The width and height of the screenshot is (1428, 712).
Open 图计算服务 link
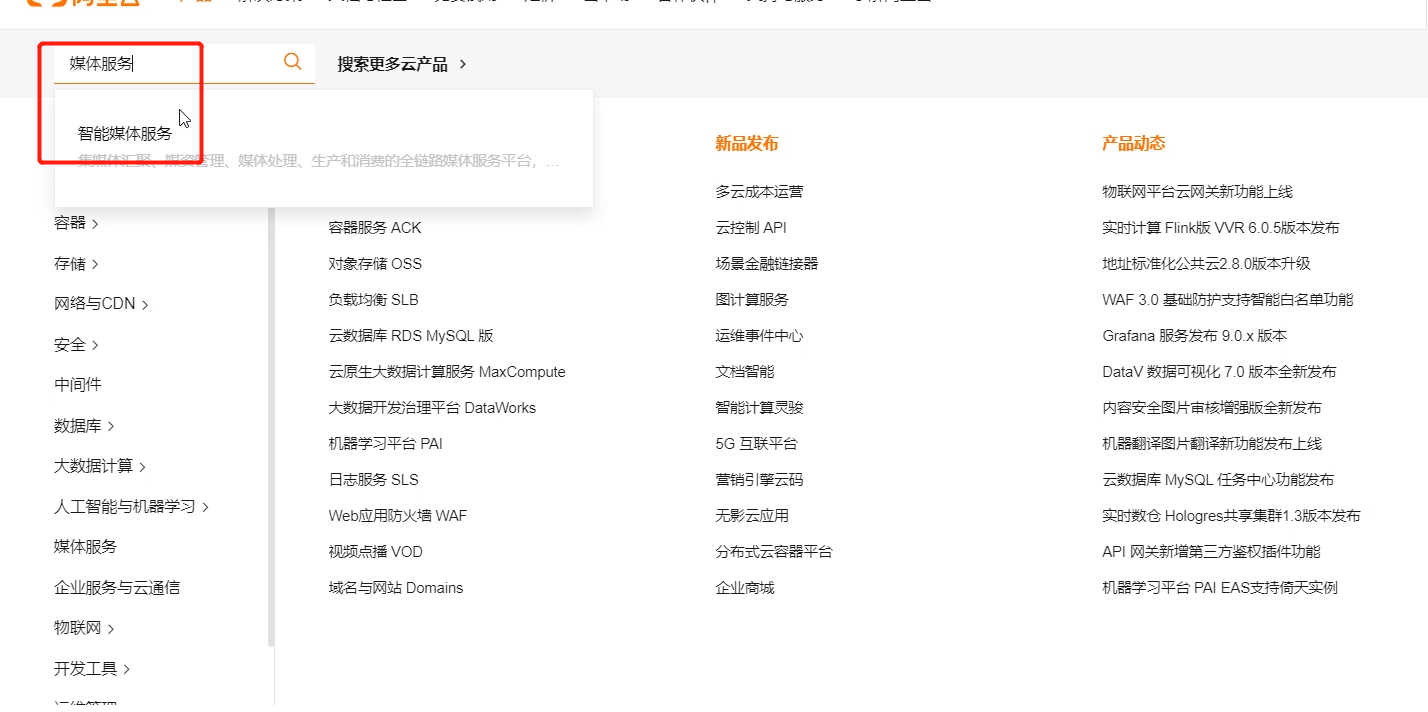752,300
